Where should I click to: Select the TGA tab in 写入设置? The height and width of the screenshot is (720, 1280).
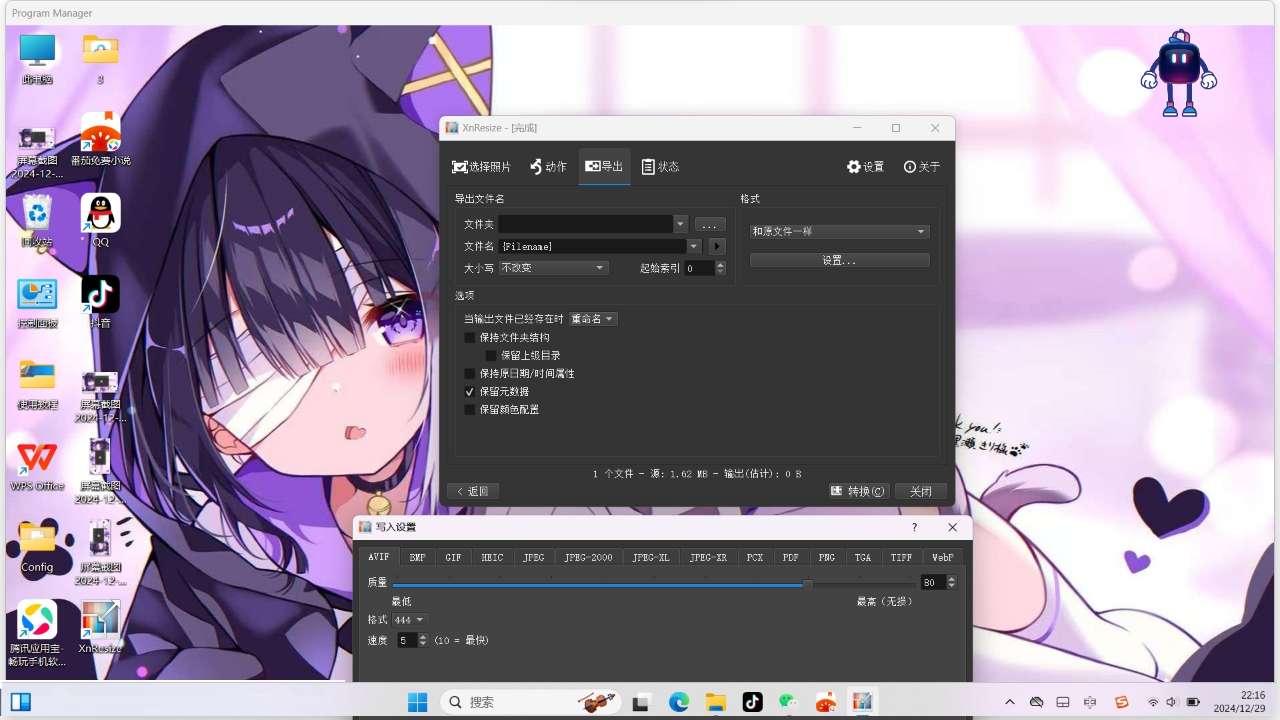pyautogui.click(x=863, y=557)
